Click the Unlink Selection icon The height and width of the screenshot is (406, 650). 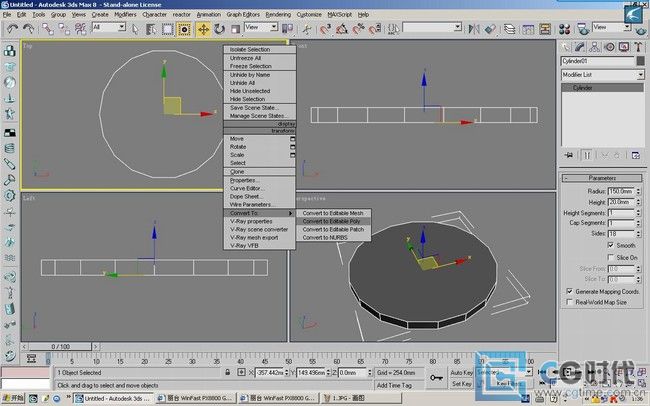point(64,29)
